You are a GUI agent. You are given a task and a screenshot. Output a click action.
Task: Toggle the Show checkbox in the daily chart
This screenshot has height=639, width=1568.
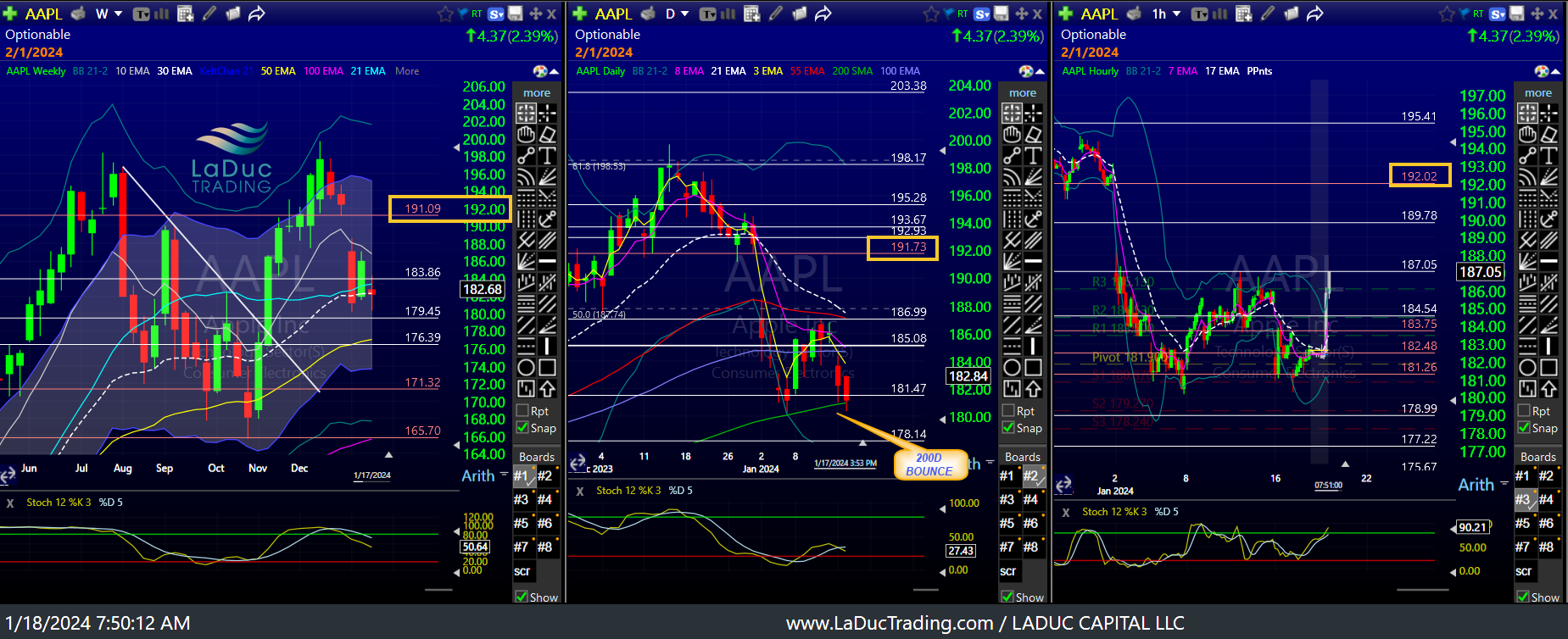1007,597
